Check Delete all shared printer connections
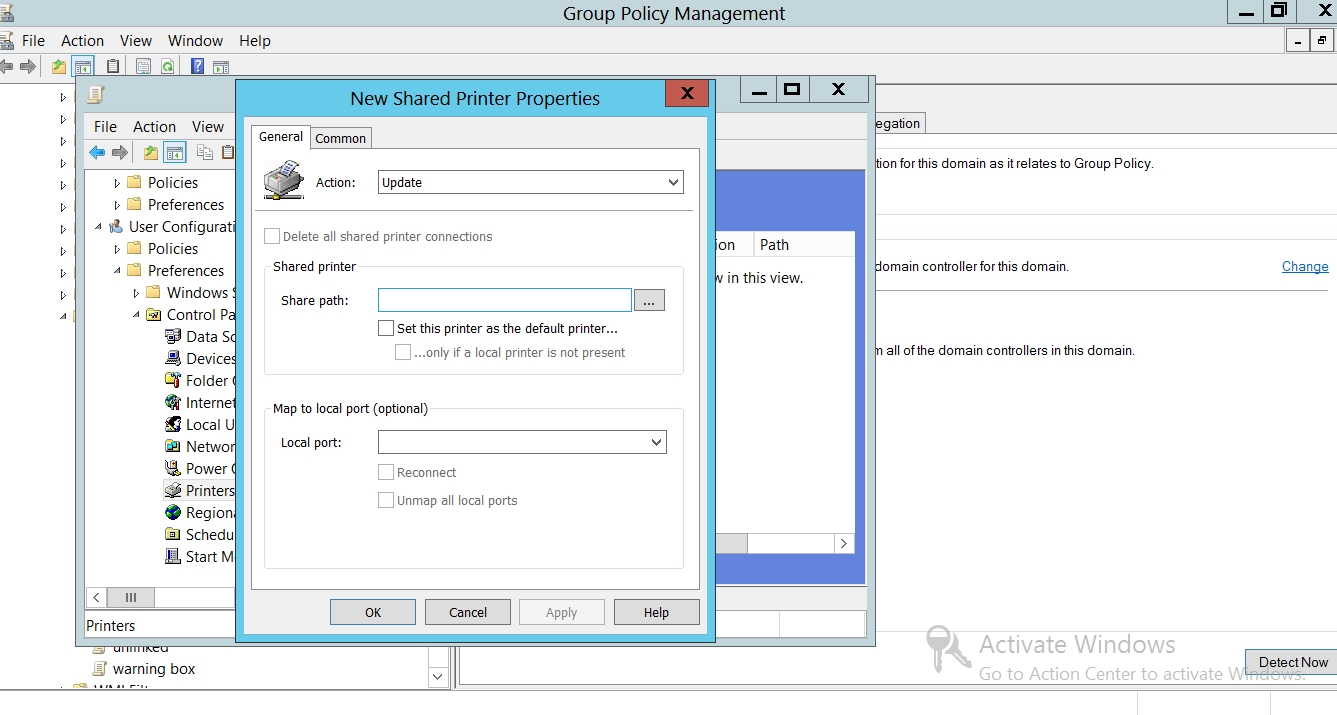1337x715 pixels. click(272, 236)
